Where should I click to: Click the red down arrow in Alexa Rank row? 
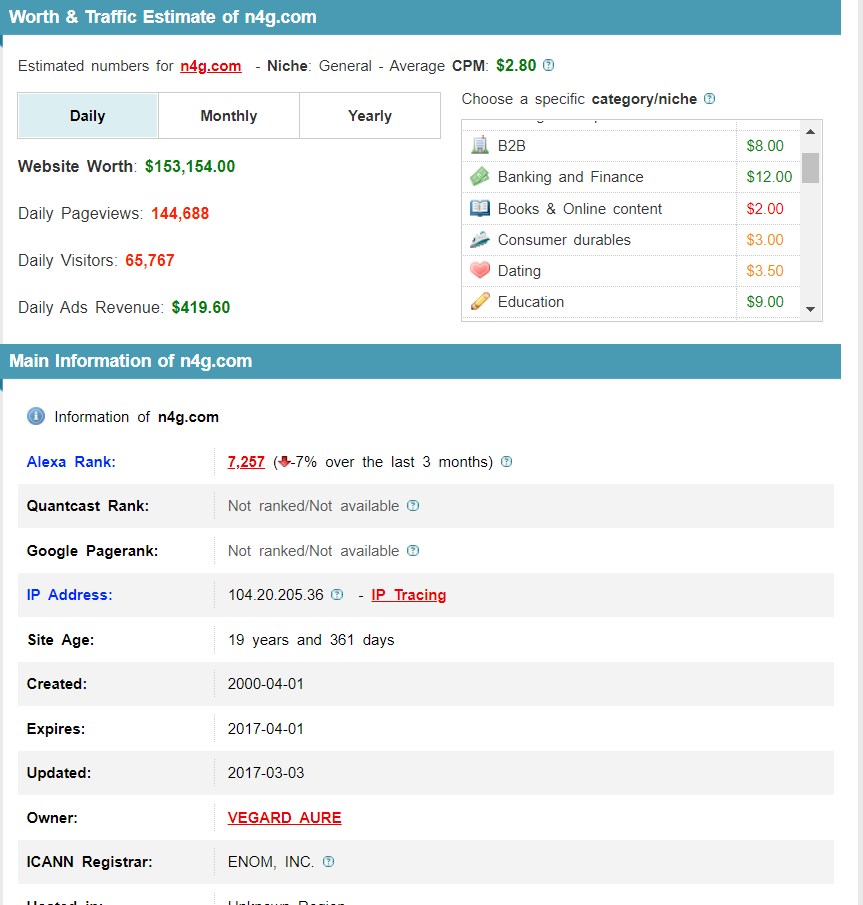(284, 462)
